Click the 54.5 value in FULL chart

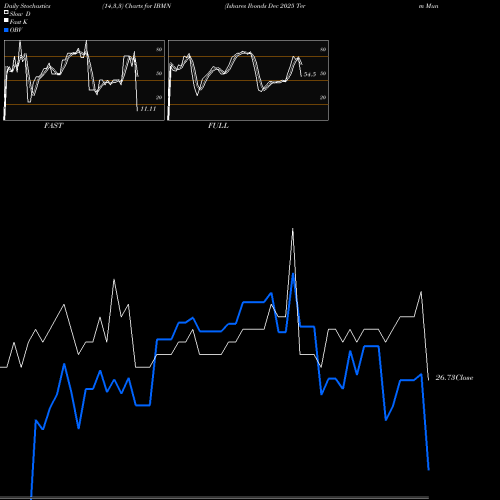310,74
